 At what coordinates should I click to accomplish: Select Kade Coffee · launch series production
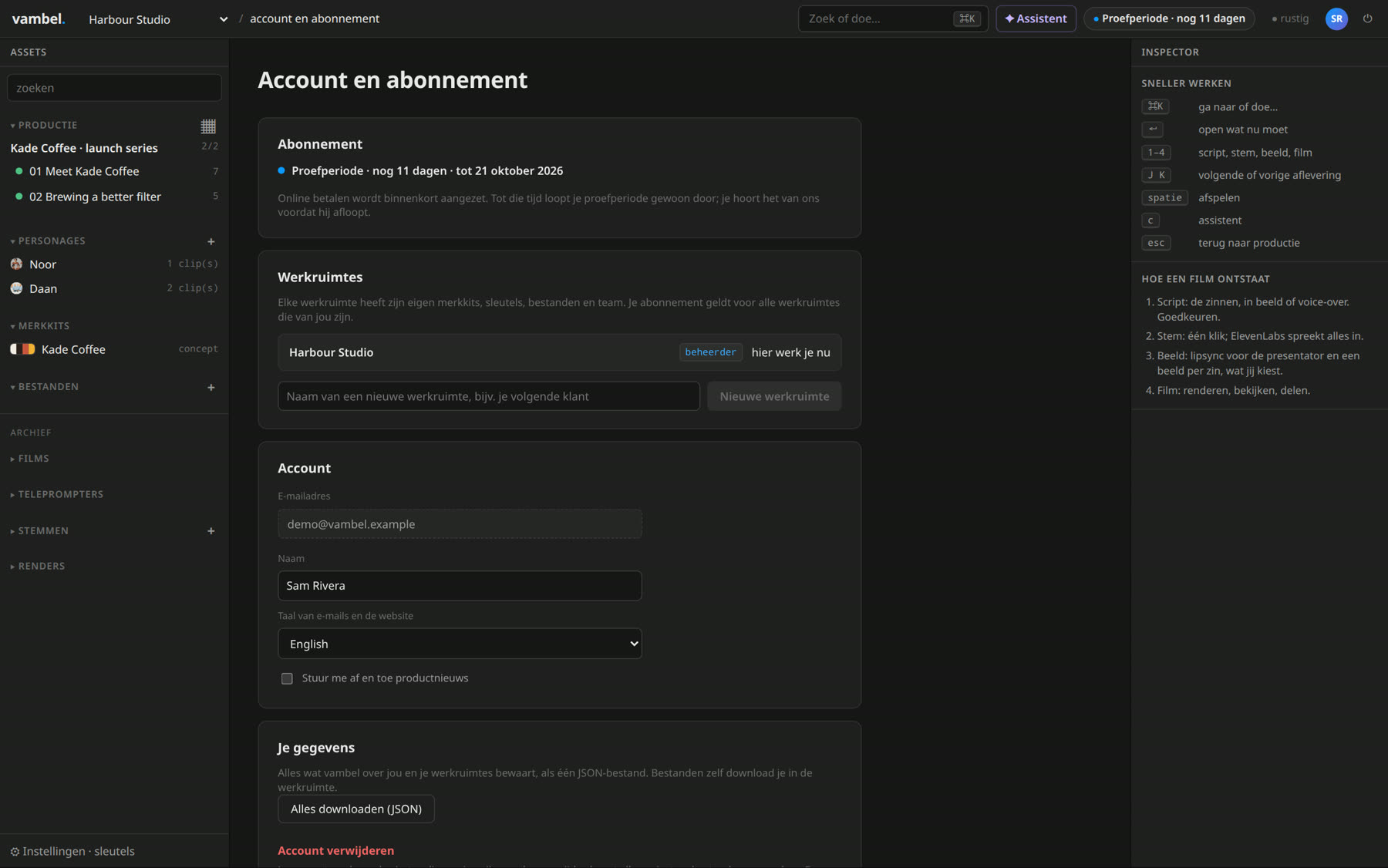[x=84, y=148]
